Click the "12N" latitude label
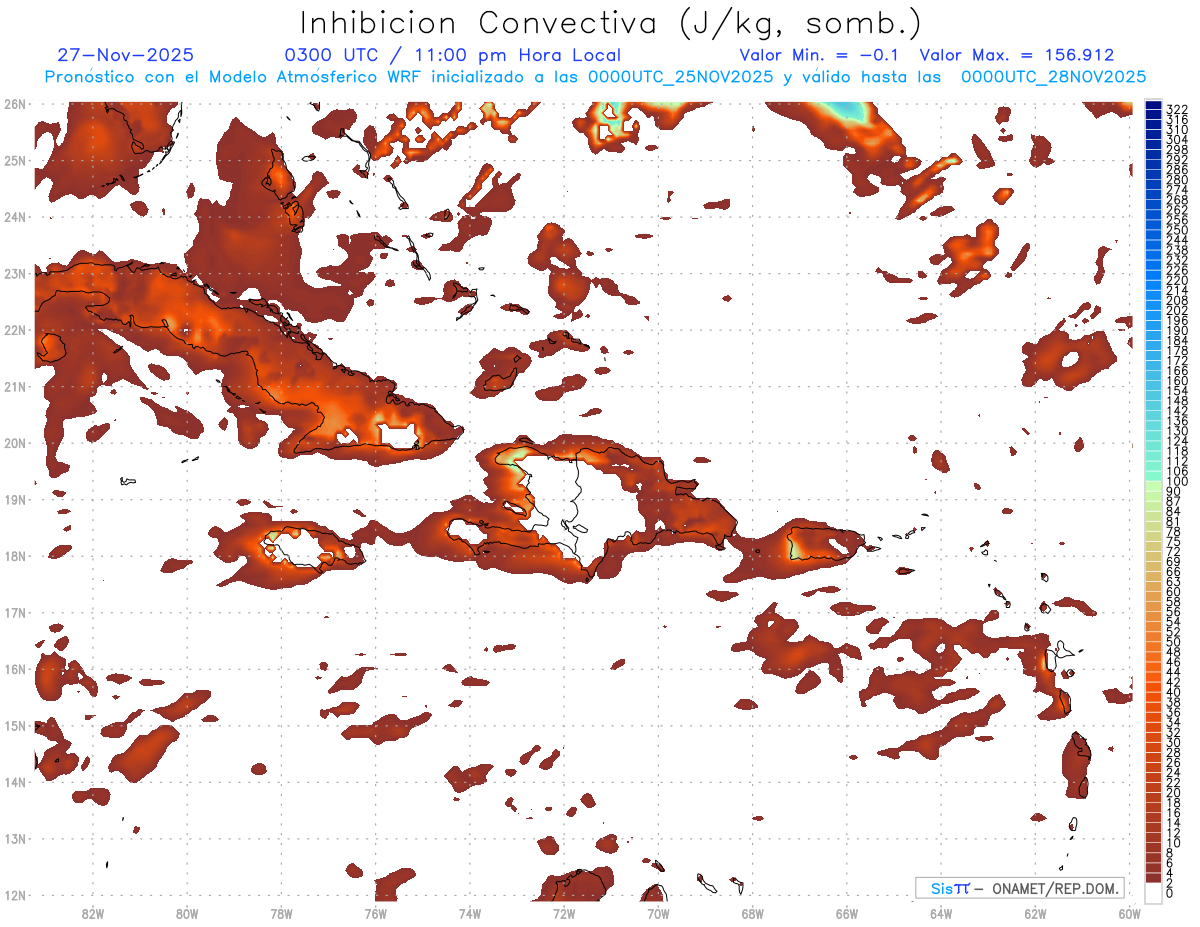The image size is (1200, 927). pyautogui.click(x=15, y=895)
